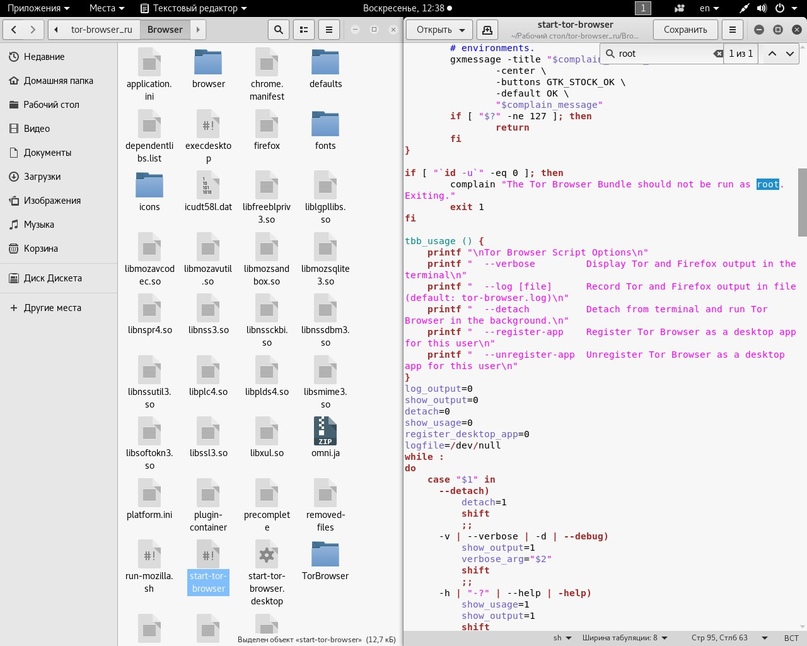Open 'Другие места' in the sidebar
The image size is (807, 646).
tap(59, 308)
